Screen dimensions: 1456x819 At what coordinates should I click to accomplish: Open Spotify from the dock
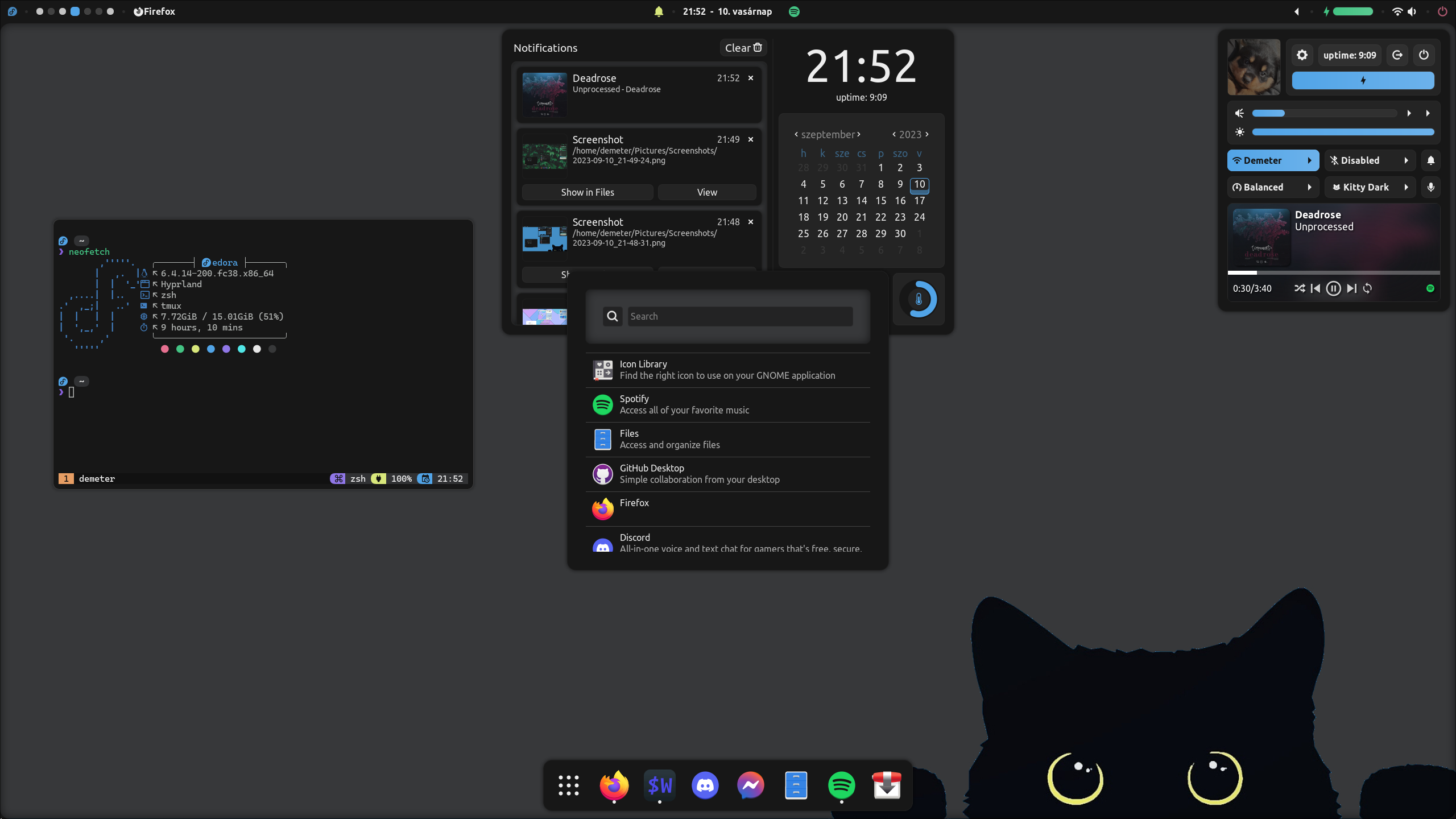(x=841, y=785)
